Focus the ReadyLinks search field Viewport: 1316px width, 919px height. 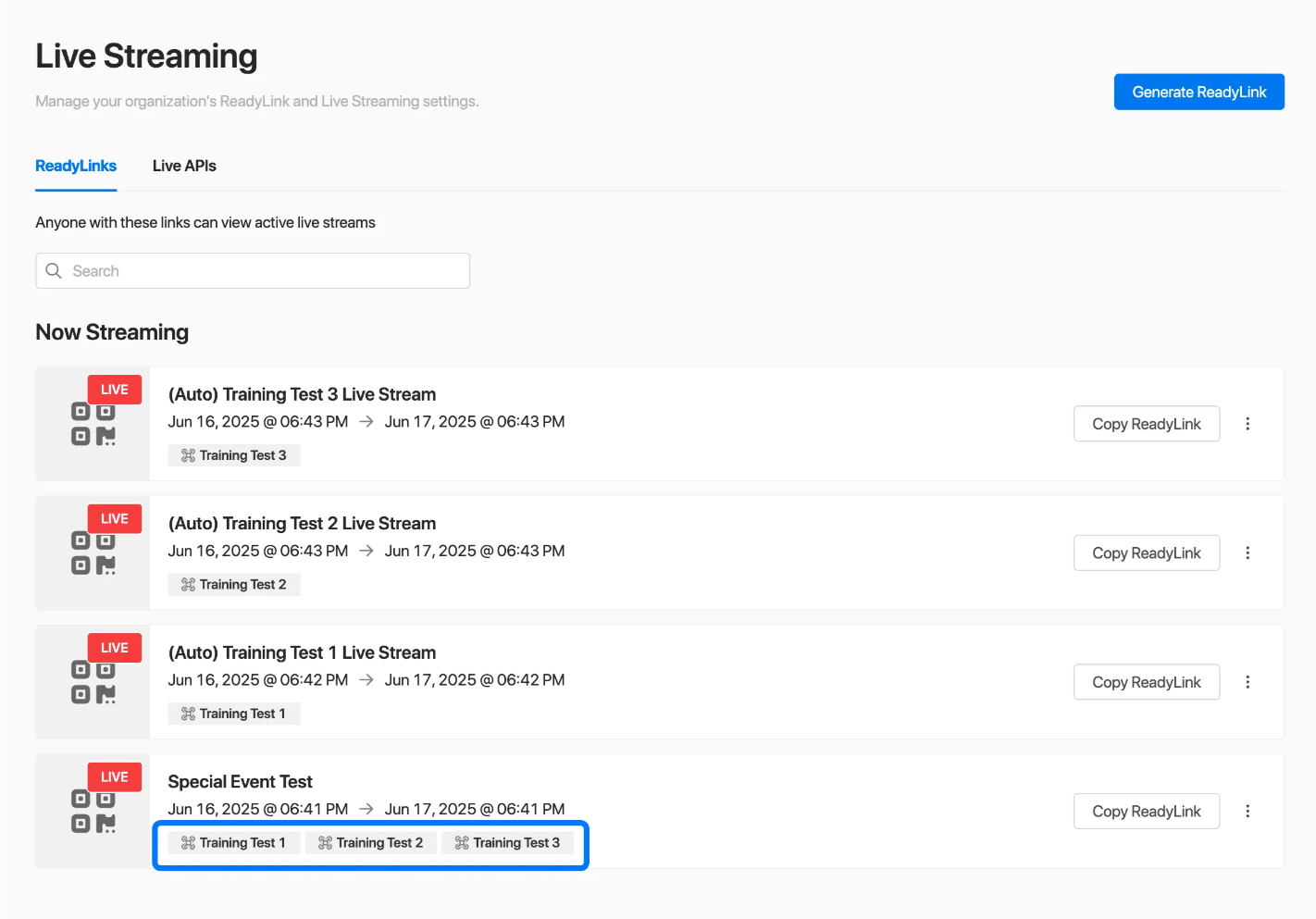pos(264,271)
